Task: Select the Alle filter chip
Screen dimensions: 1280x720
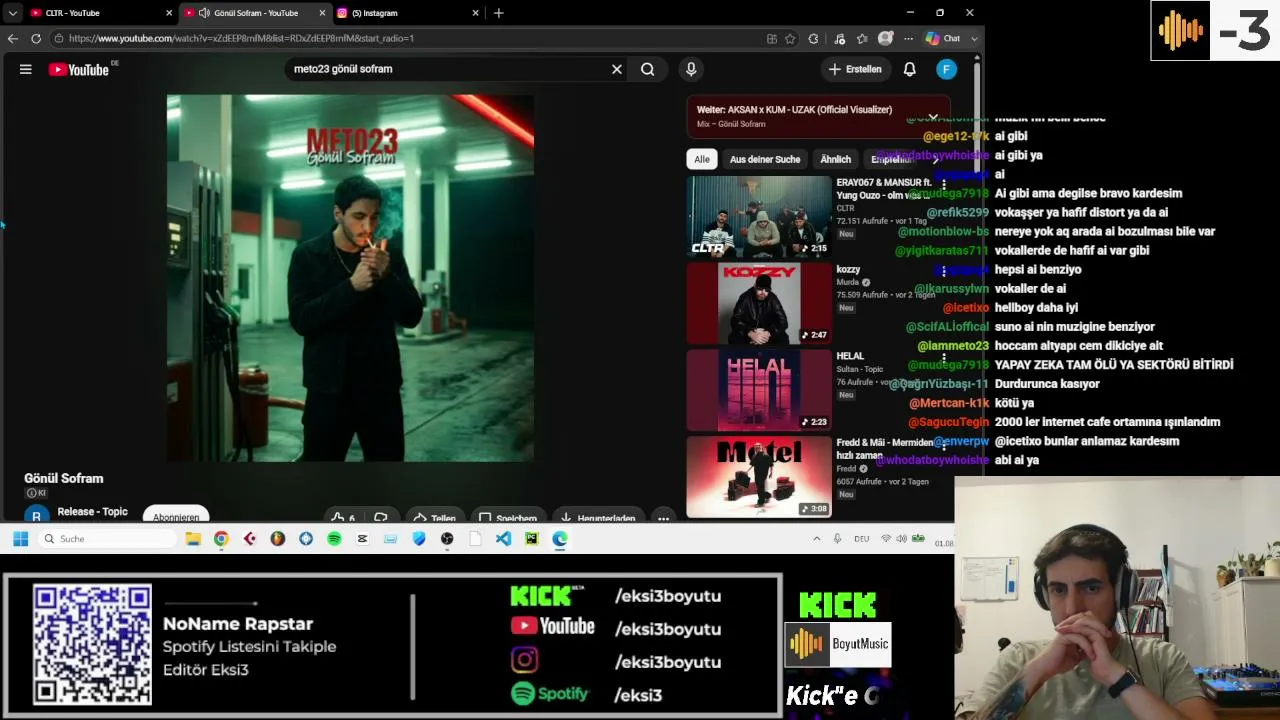Action: point(702,159)
